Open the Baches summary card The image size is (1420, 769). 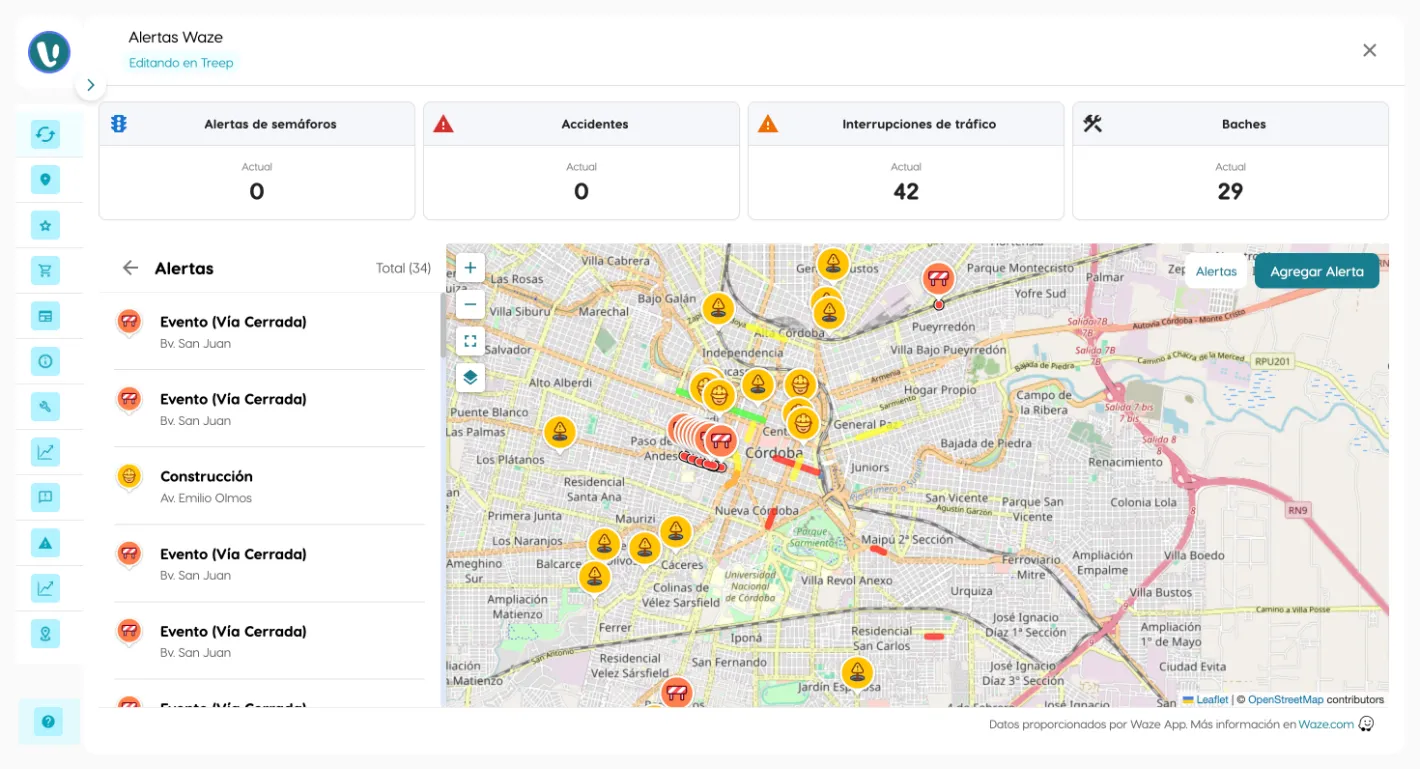coord(1230,160)
